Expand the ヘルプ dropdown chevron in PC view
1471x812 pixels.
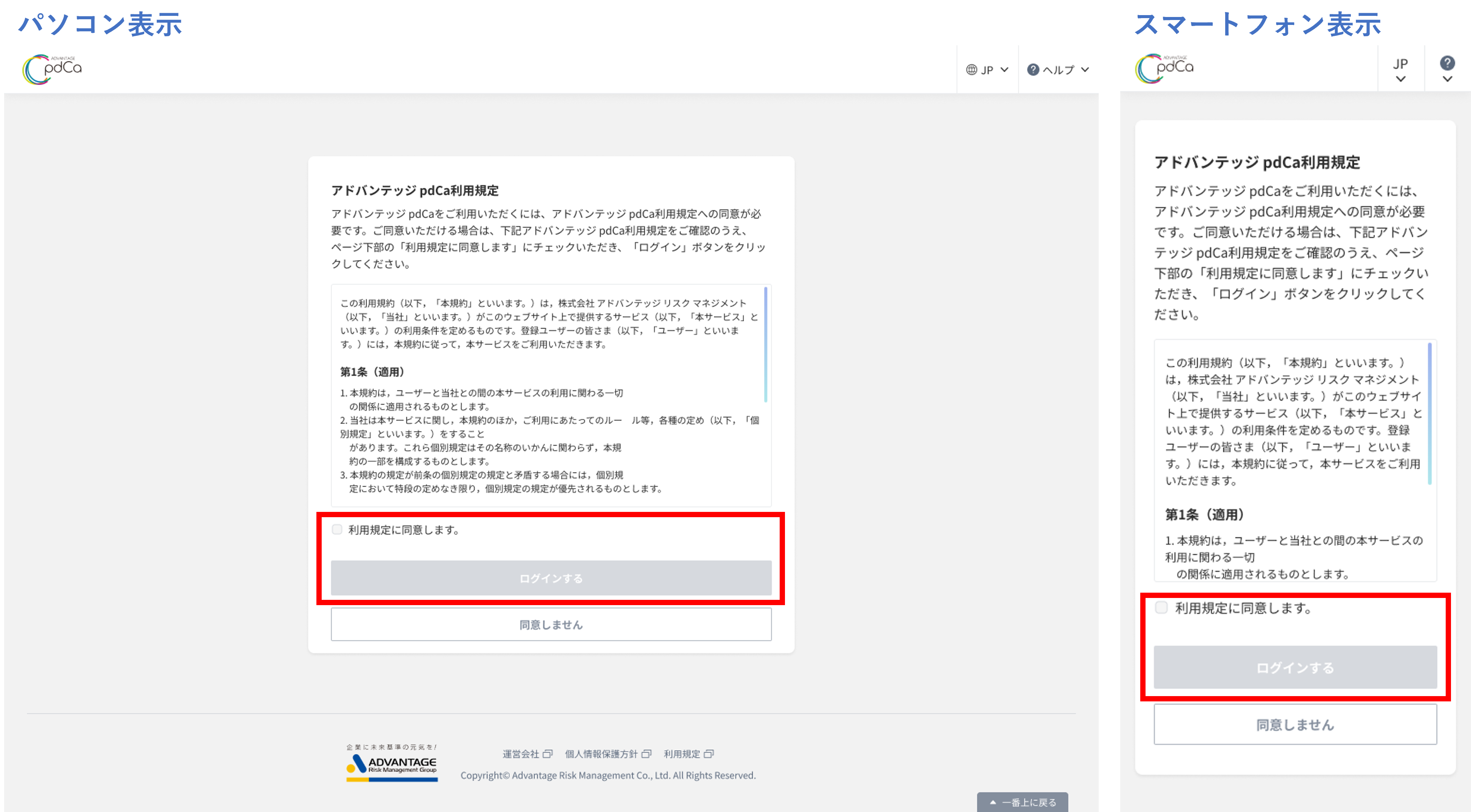coord(1085,70)
